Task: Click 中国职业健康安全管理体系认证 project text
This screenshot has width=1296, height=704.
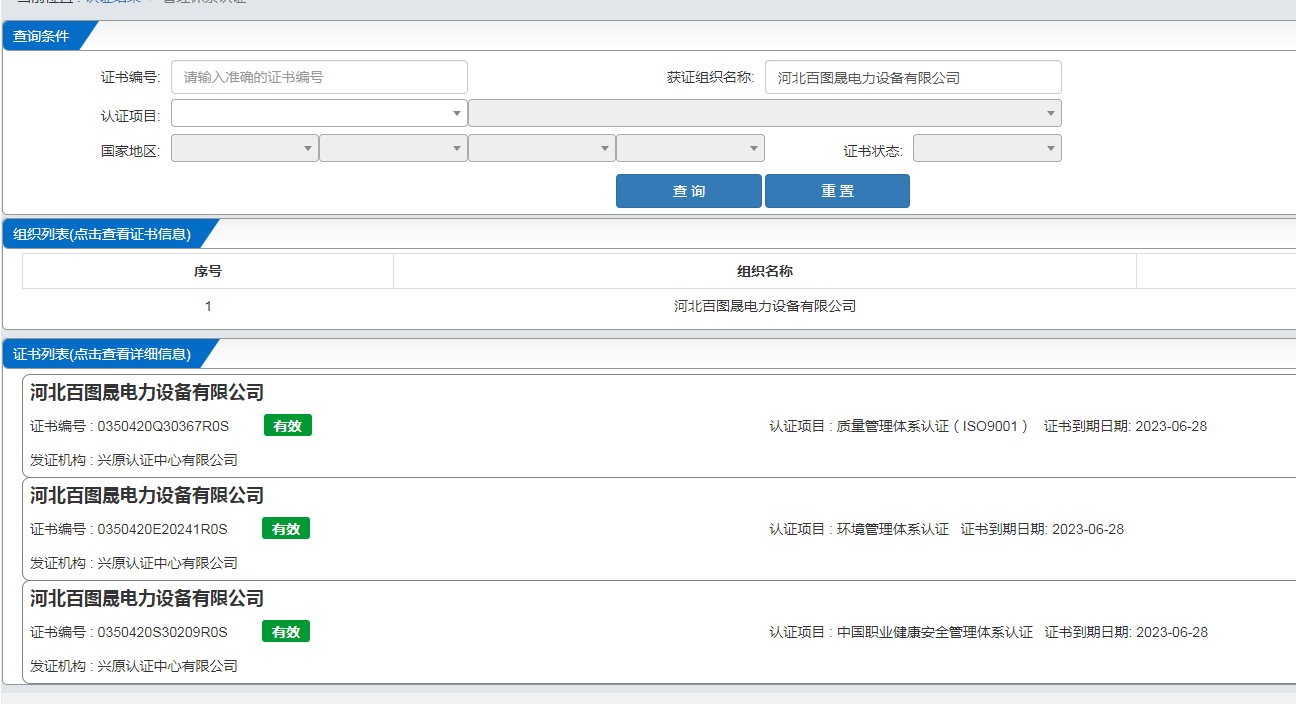Action: point(935,632)
